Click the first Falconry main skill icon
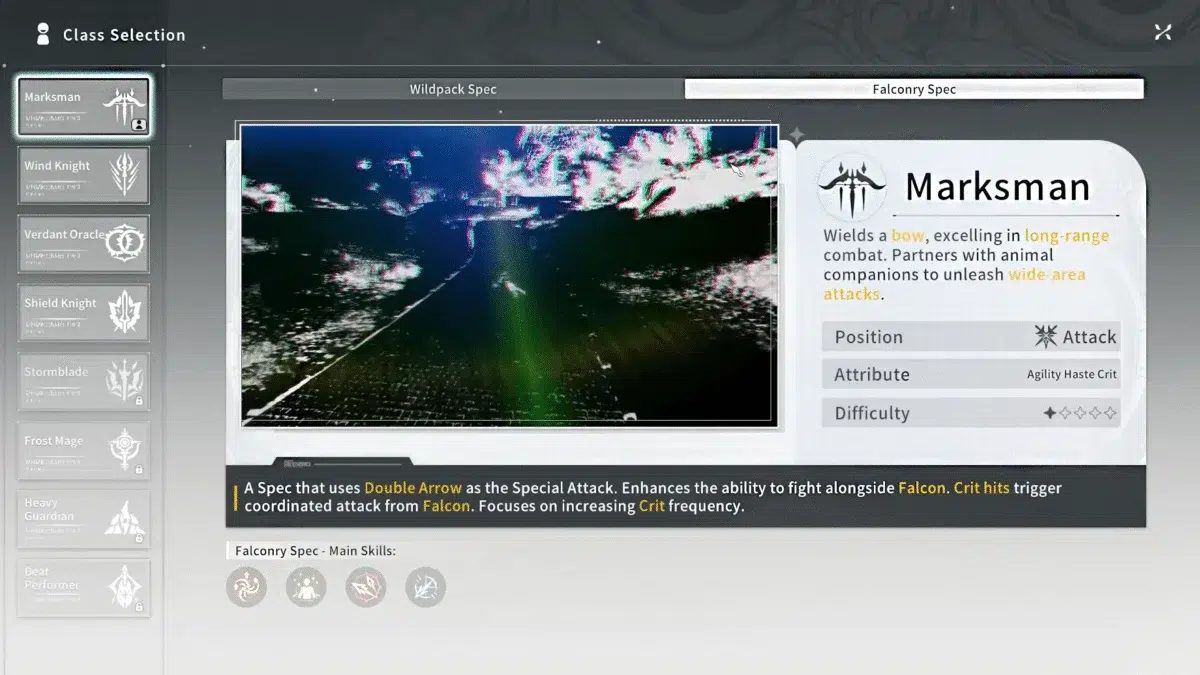This screenshot has width=1200, height=675. point(246,587)
